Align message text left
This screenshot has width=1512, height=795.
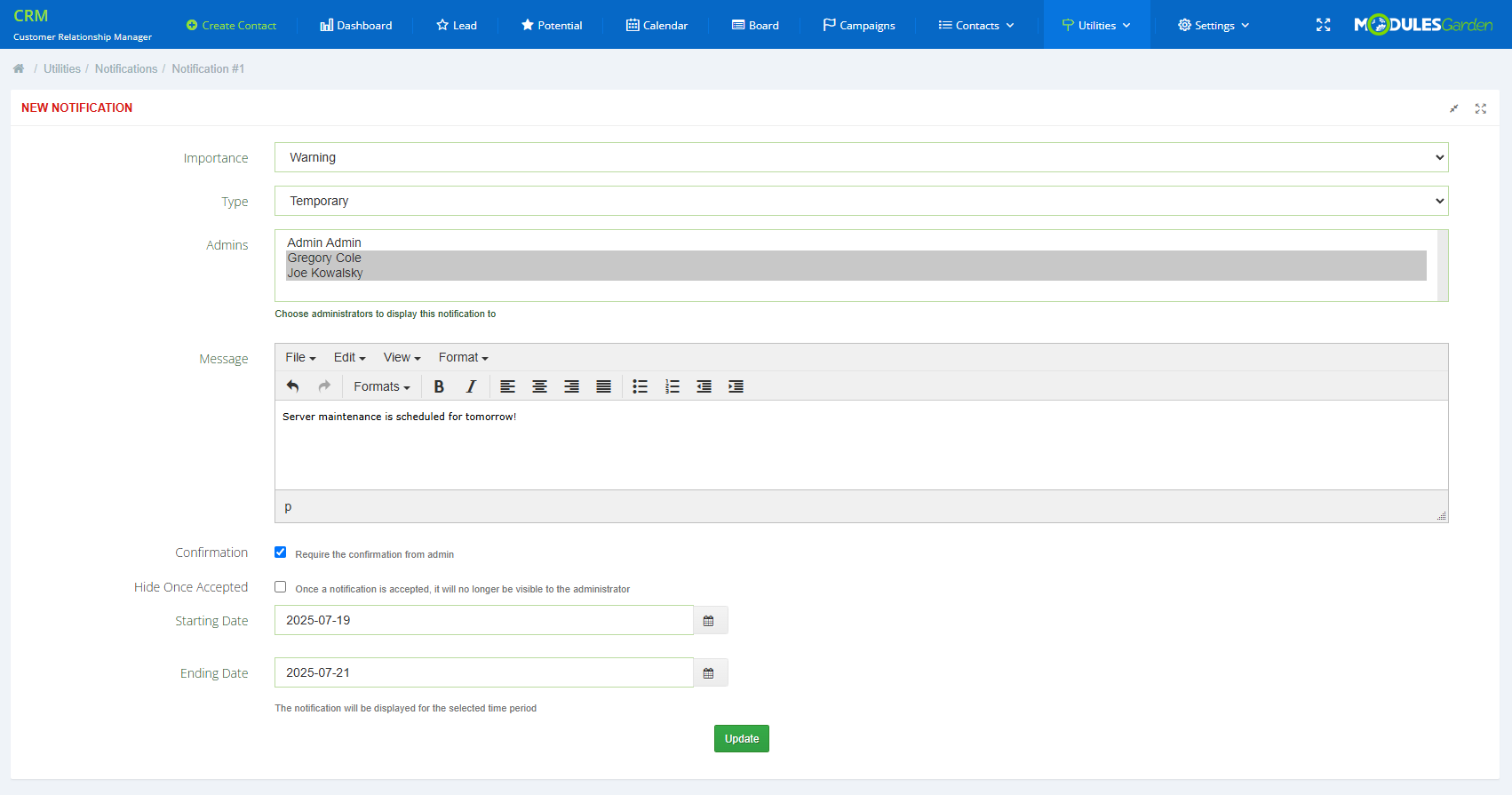(x=507, y=386)
